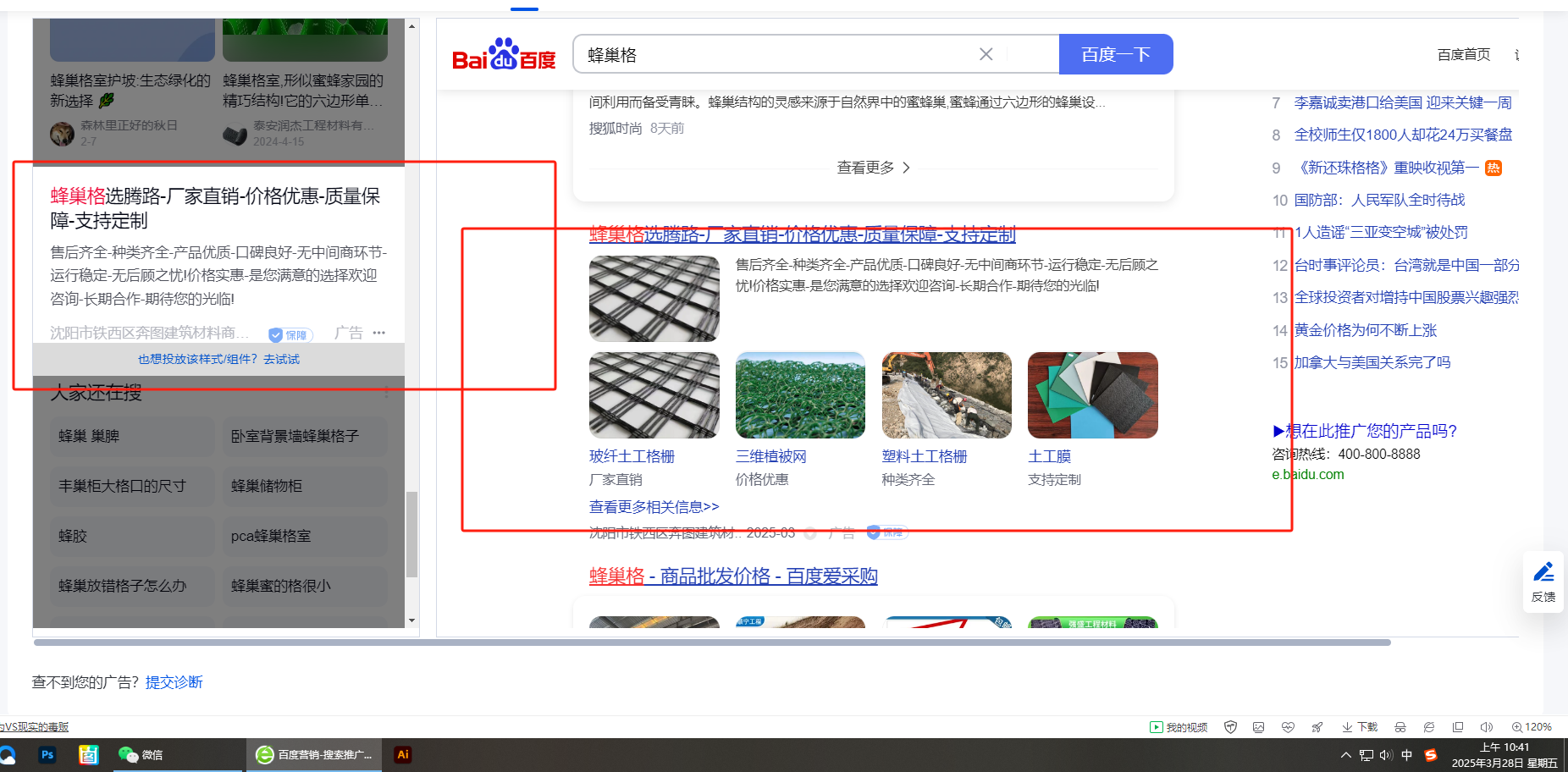Open hot search 黄金价格为何不断上涨
Image resolution: width=1568 pixels, height=772 pixels.
coord(1366,330)
